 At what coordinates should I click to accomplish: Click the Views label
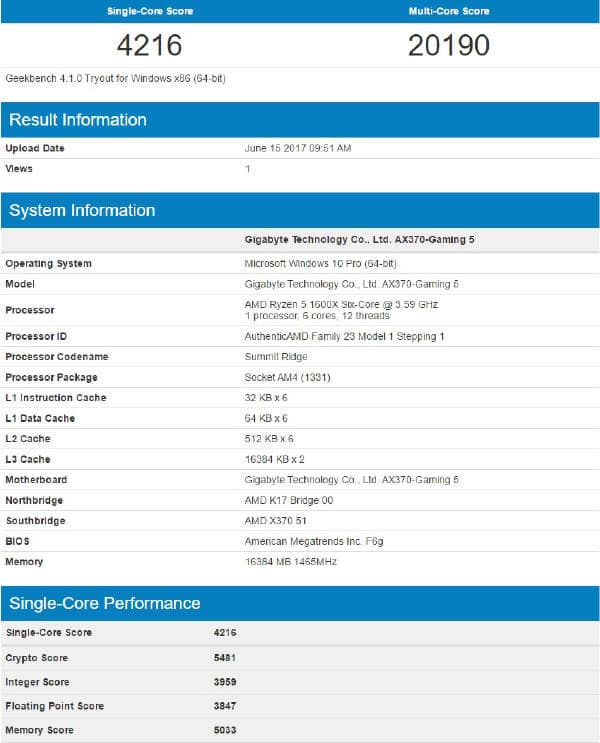point(19,169)
